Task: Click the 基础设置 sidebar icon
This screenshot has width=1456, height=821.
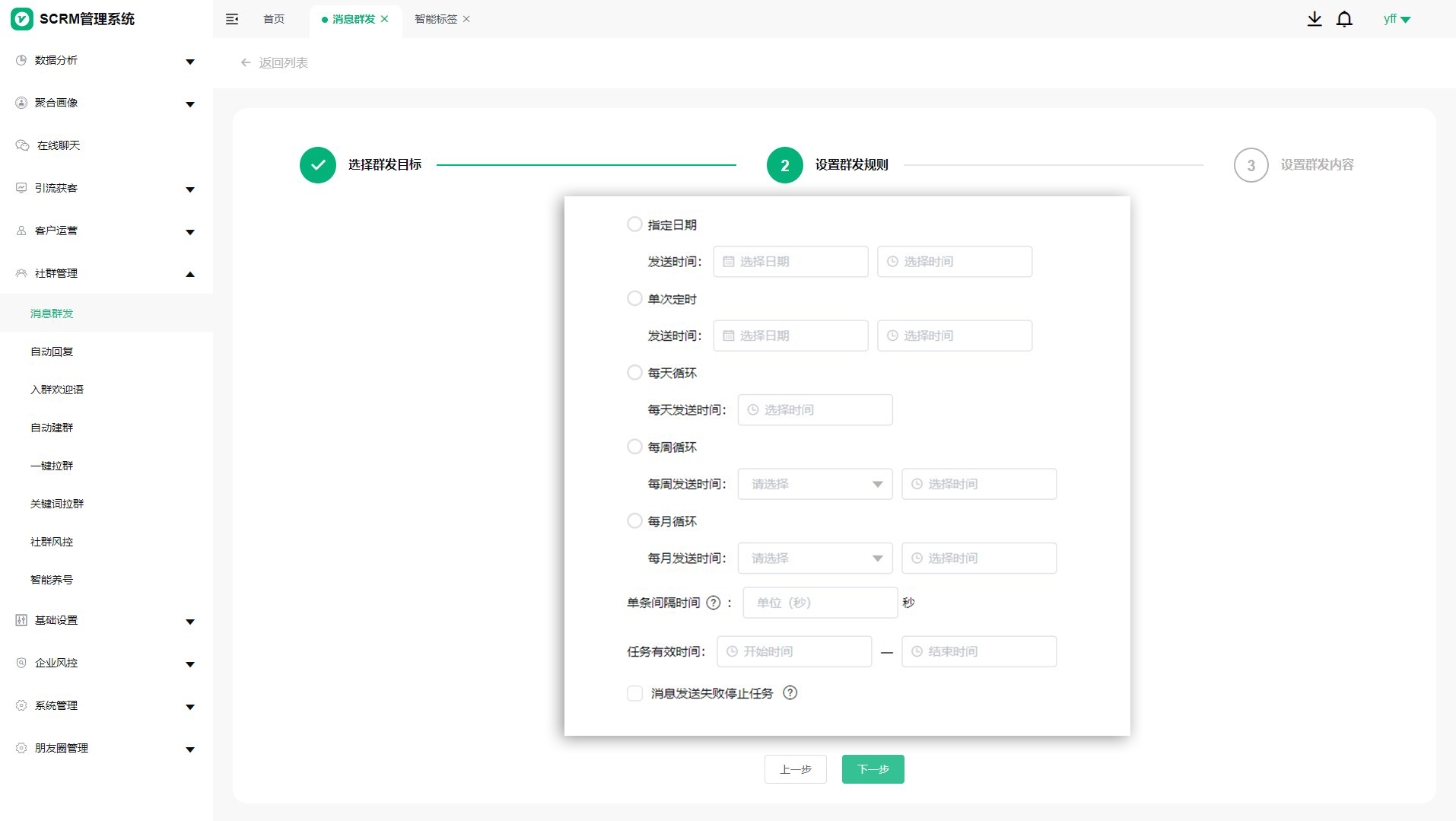Action: [x=21, y=620]
